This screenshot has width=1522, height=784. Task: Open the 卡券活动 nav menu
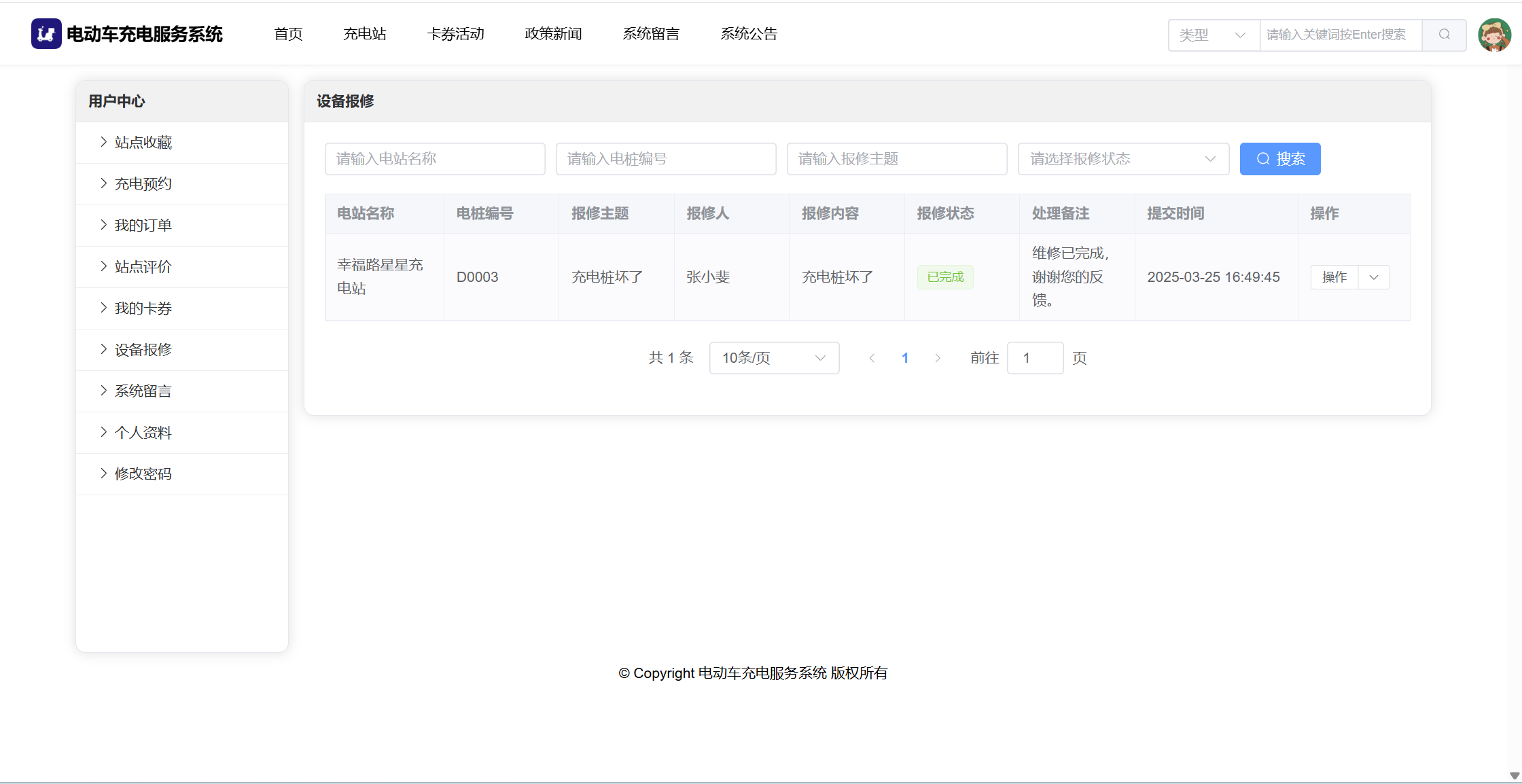[455, 34]
